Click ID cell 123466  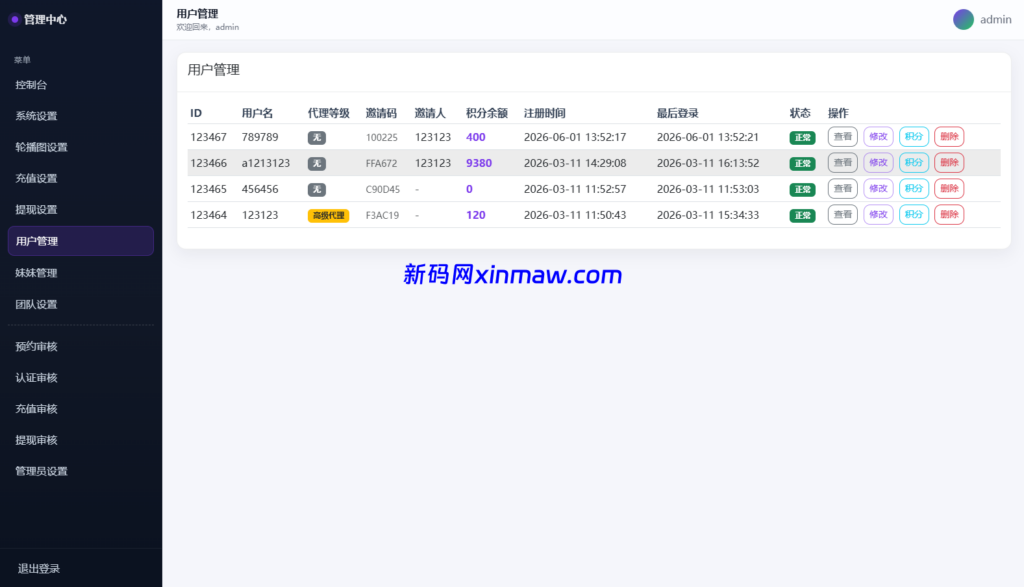[208, 163]
